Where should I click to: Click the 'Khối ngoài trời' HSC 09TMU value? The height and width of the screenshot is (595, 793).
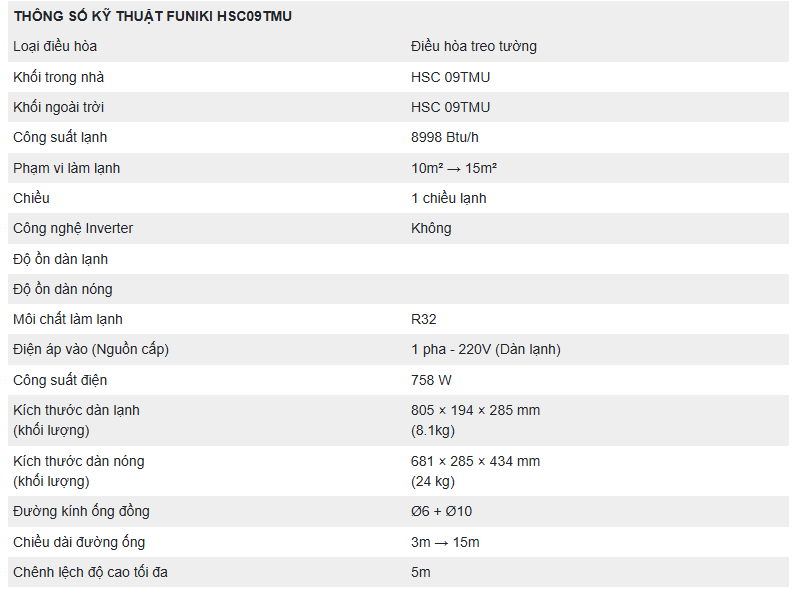point(450,107)
